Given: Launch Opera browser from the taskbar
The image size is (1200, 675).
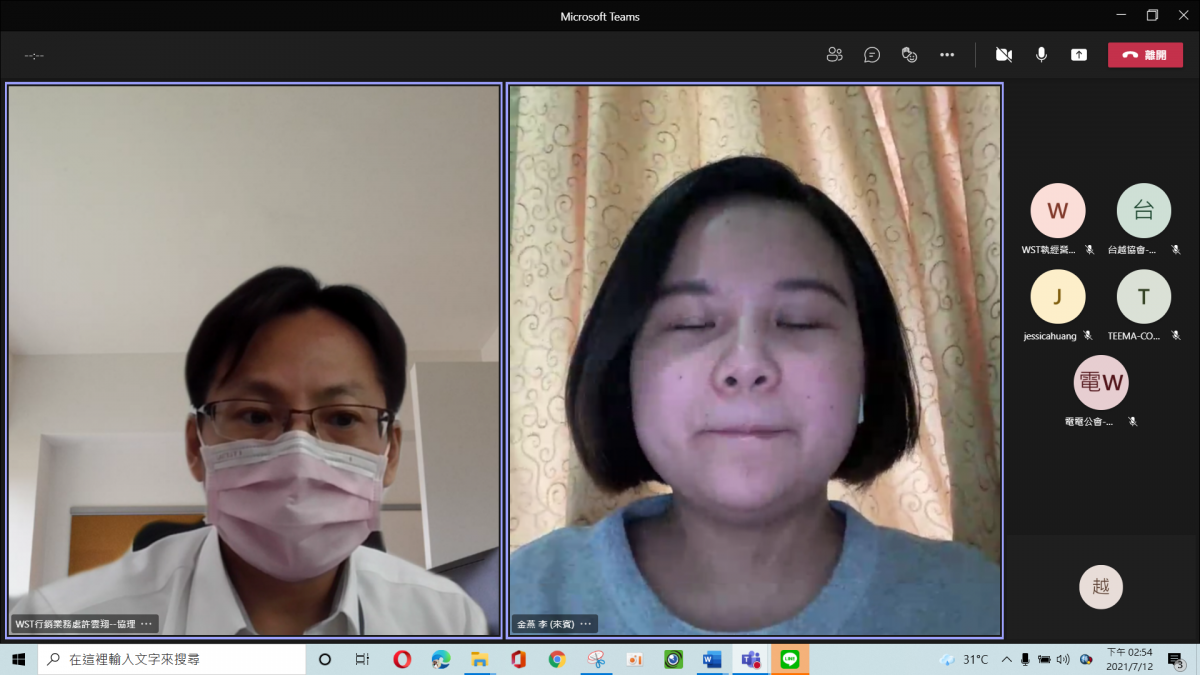Looking at the screenshot, I should pyautogui.click(x=402, y=660).
